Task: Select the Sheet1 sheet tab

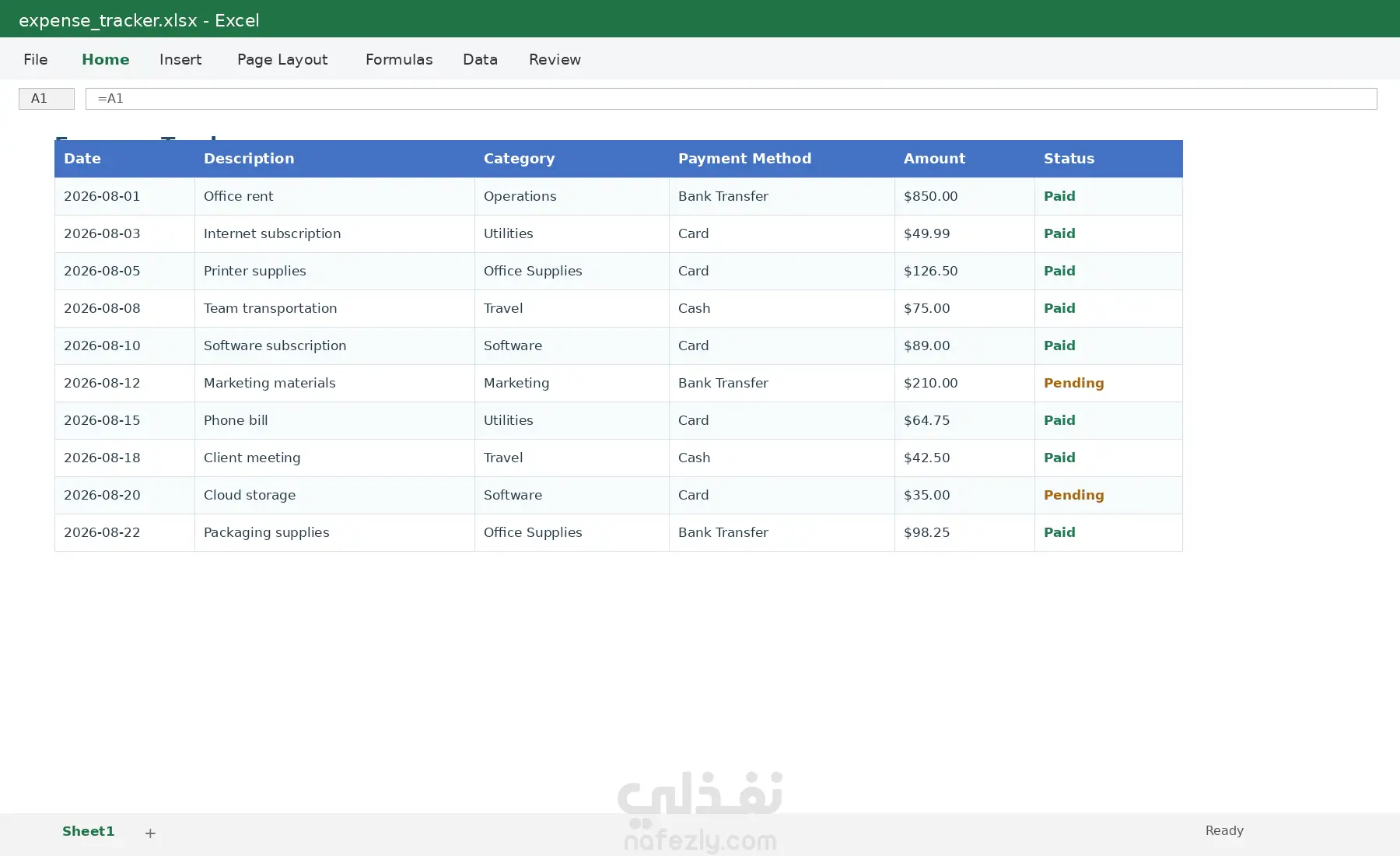Action: coord(88,831)
